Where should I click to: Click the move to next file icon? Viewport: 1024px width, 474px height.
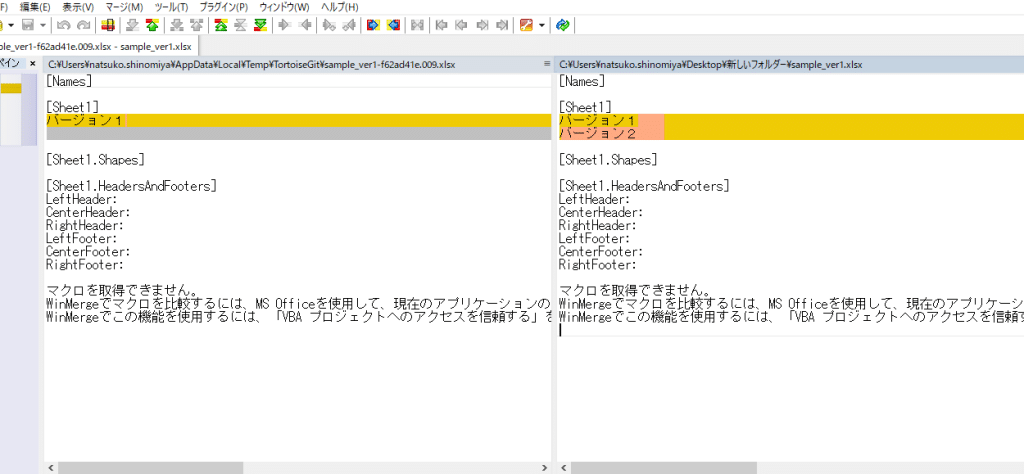pyautogui.click(x=482, y=25)
